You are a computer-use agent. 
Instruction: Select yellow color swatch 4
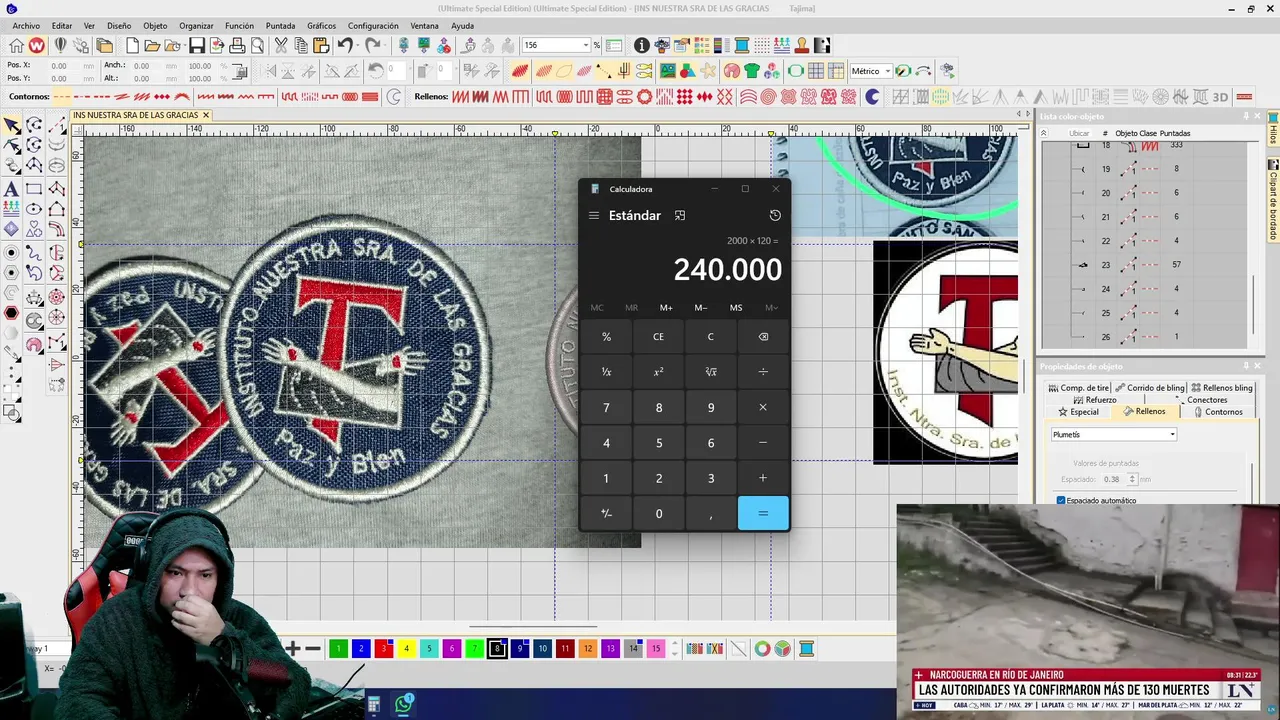(406, 649)
